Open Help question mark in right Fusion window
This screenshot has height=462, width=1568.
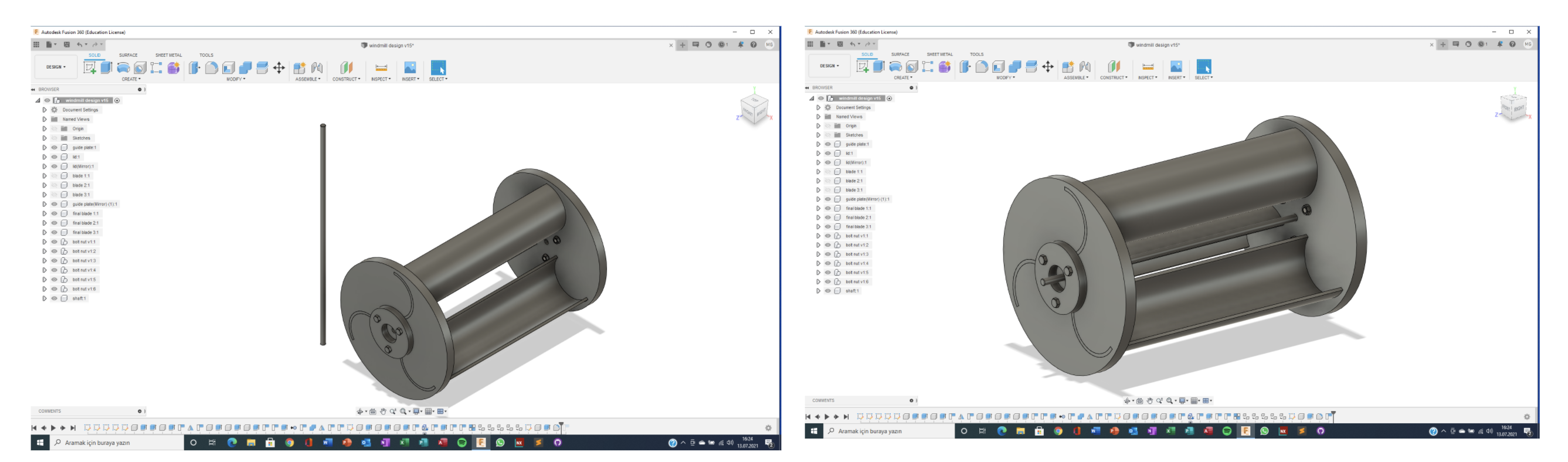[1513, 44]
